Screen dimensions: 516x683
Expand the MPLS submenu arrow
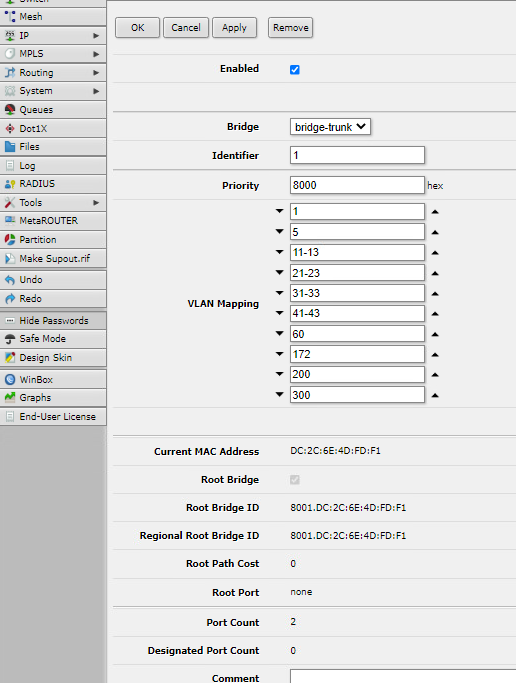point(96,54)
